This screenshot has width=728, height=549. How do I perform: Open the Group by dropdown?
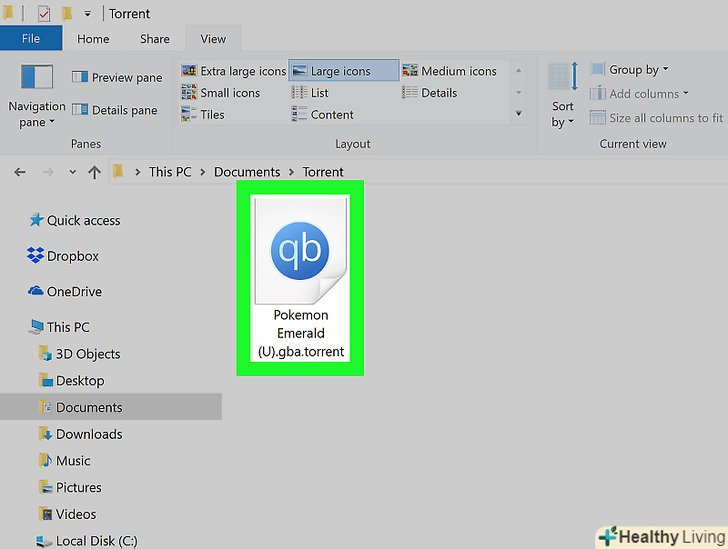pos(630,70)
